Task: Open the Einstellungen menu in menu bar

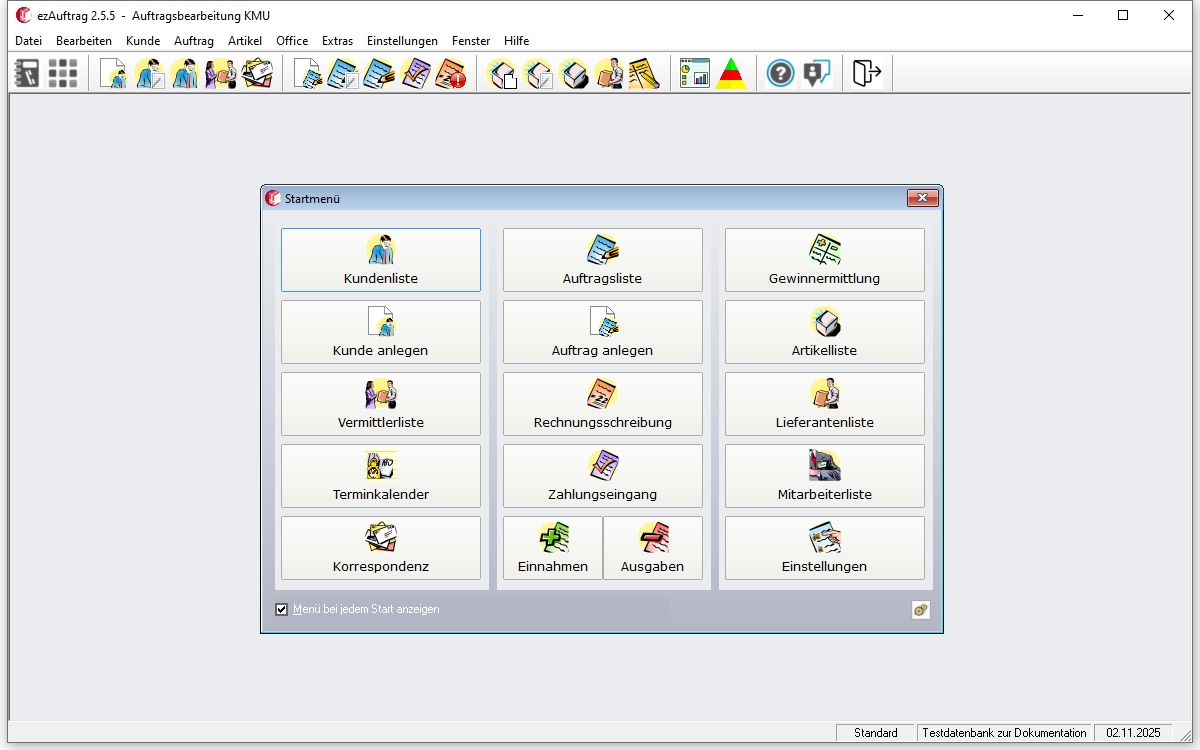Action: click(x=402, y=41)
